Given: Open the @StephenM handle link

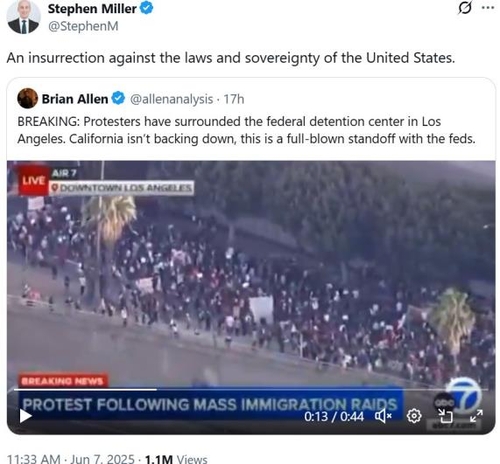Looking at the screenshot, I should tap(83, 26).
